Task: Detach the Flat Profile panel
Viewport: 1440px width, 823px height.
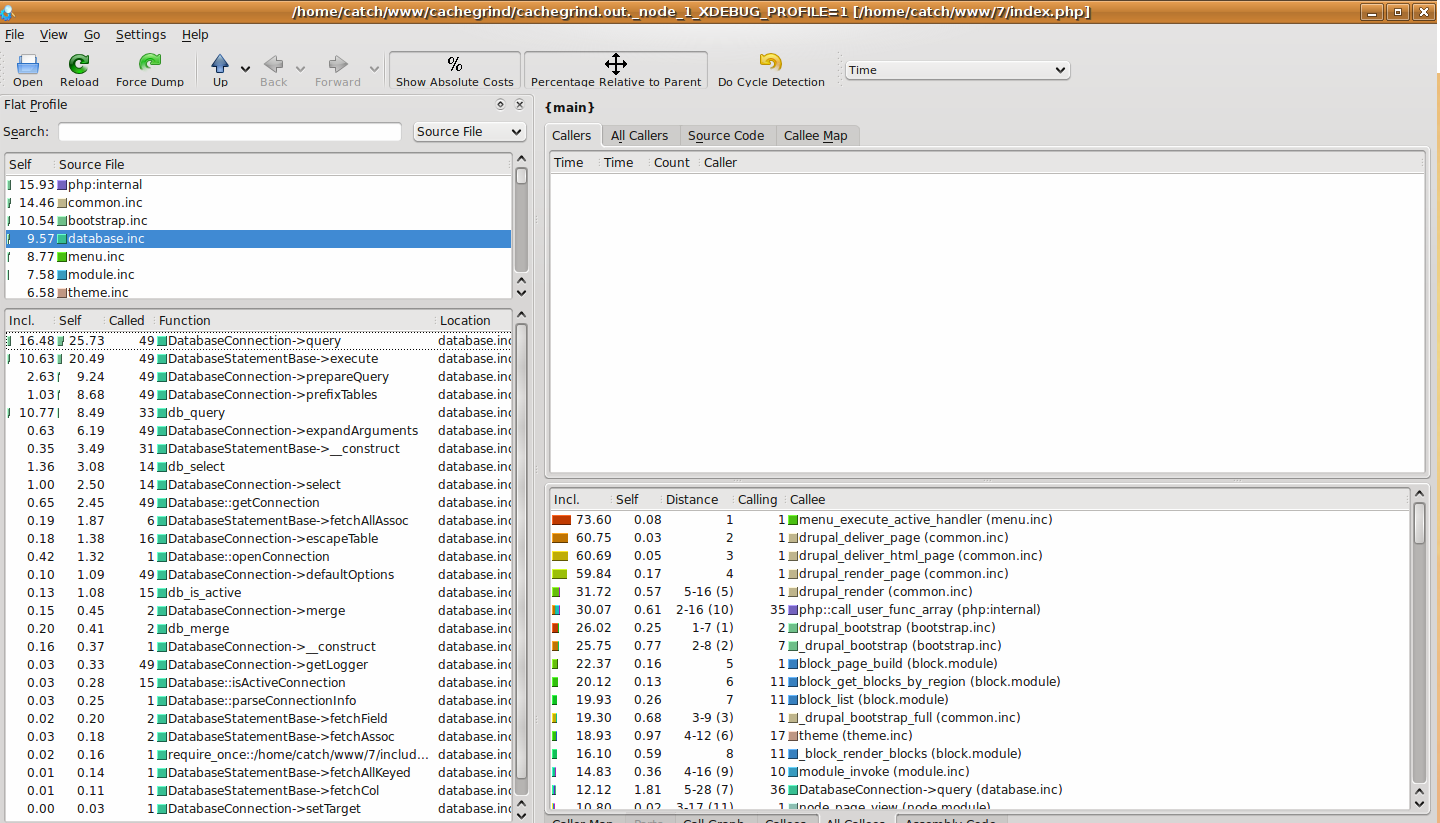Action: tap(501, 105)
